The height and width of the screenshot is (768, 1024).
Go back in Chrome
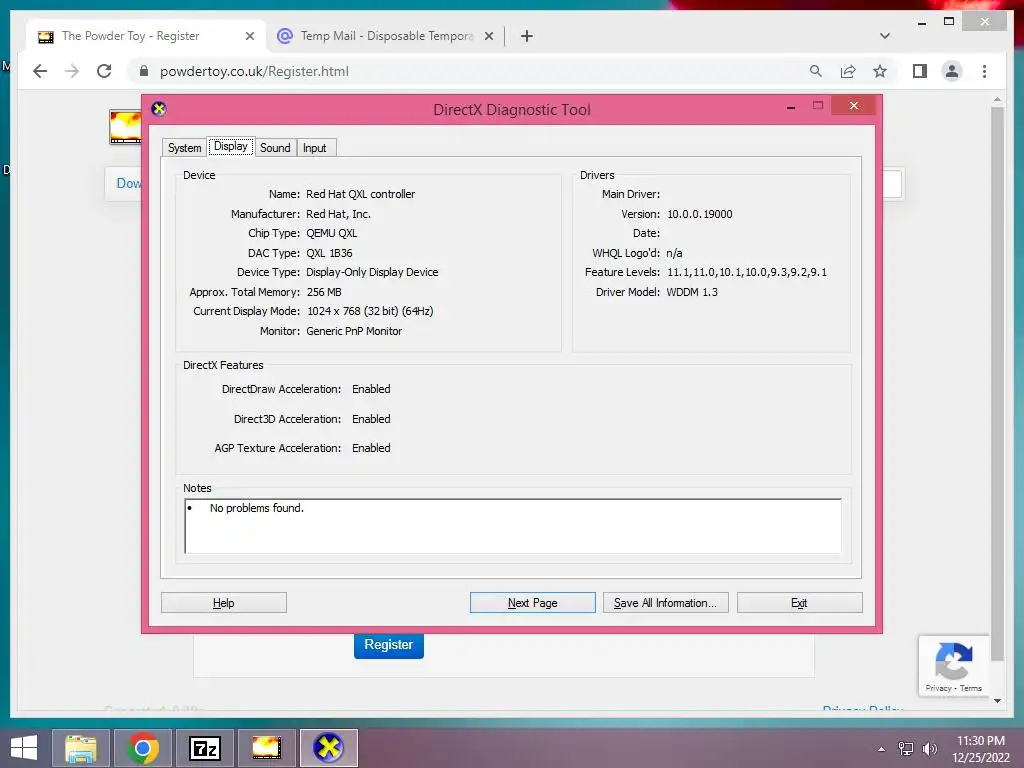pyautogui.click(x=40, y=71)
